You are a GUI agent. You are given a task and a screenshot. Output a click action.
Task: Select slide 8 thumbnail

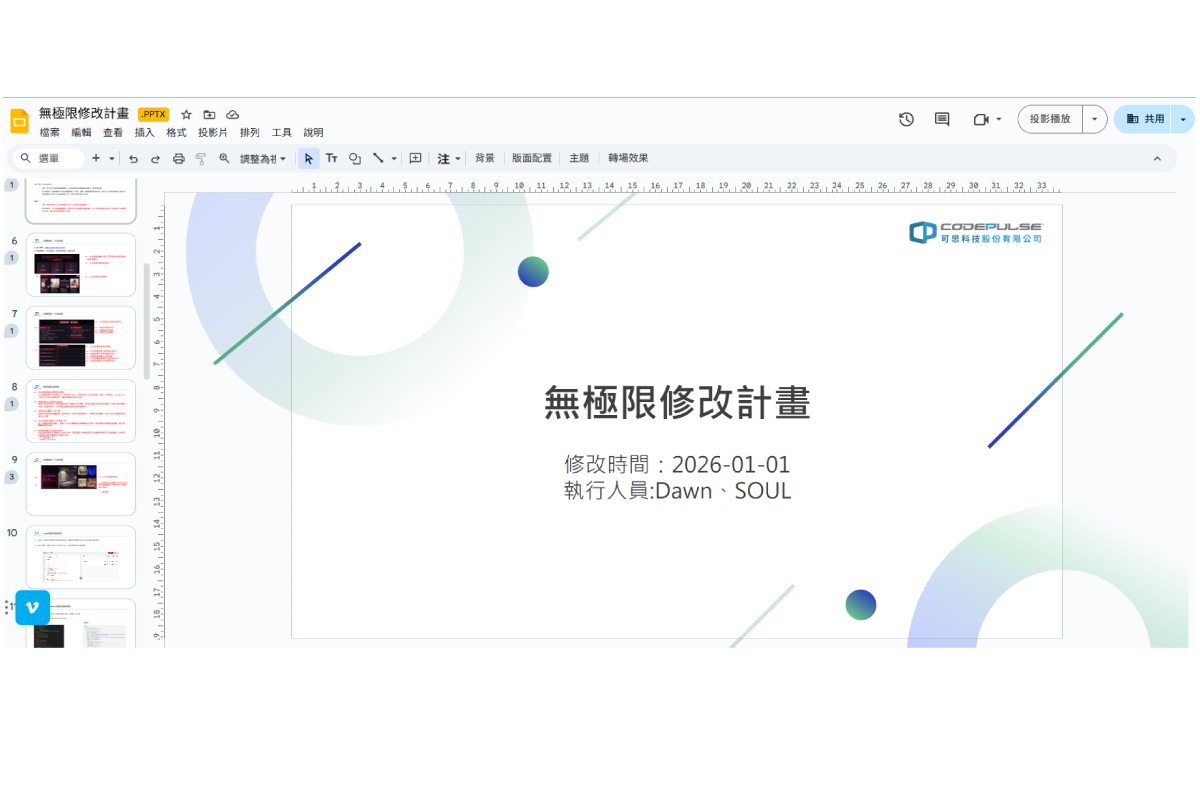80,411
